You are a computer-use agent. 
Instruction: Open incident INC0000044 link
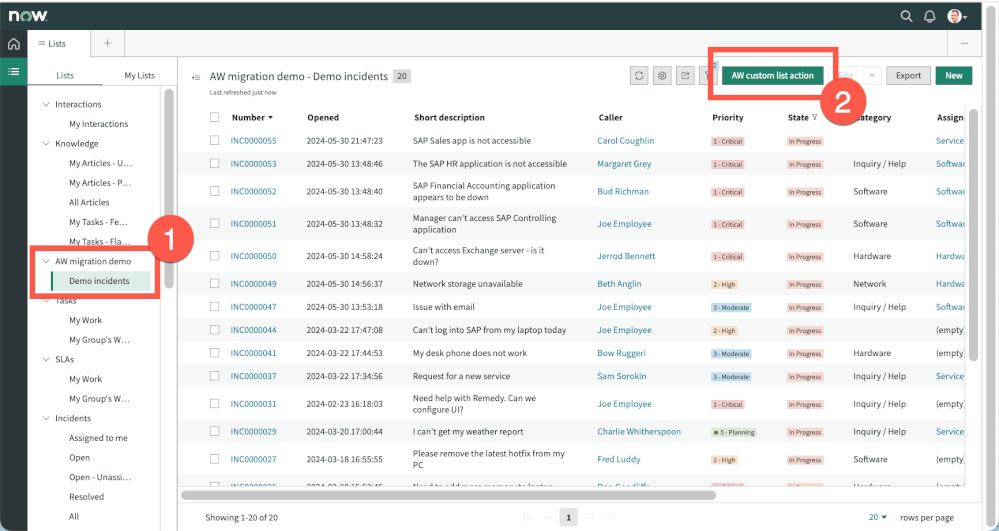[x=254, y=330]
